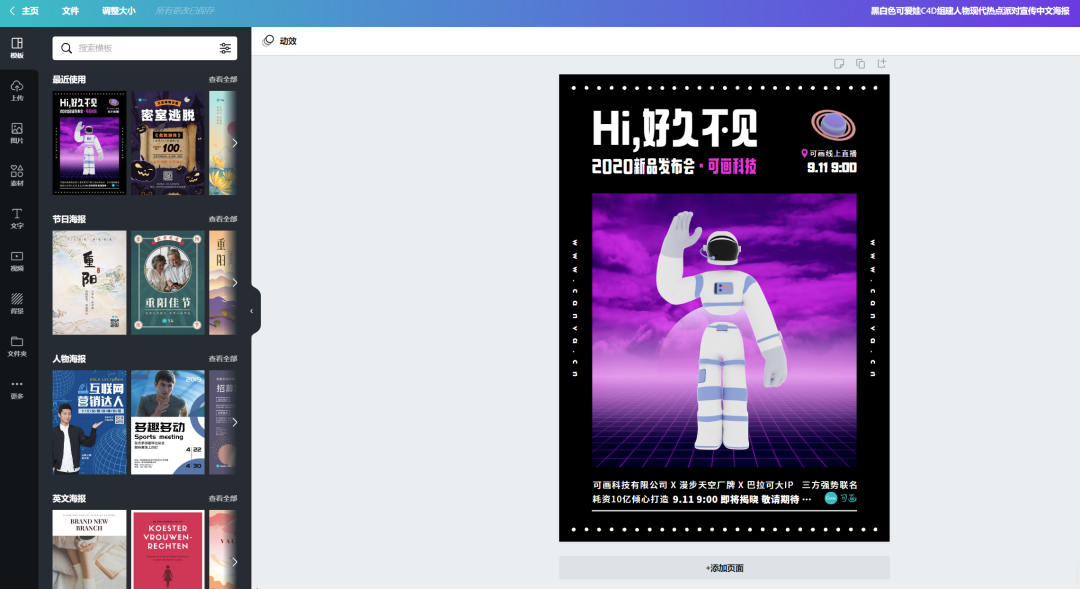Collapse the templates side panel
Viewport: 1080px width, 589px height.
251,311
